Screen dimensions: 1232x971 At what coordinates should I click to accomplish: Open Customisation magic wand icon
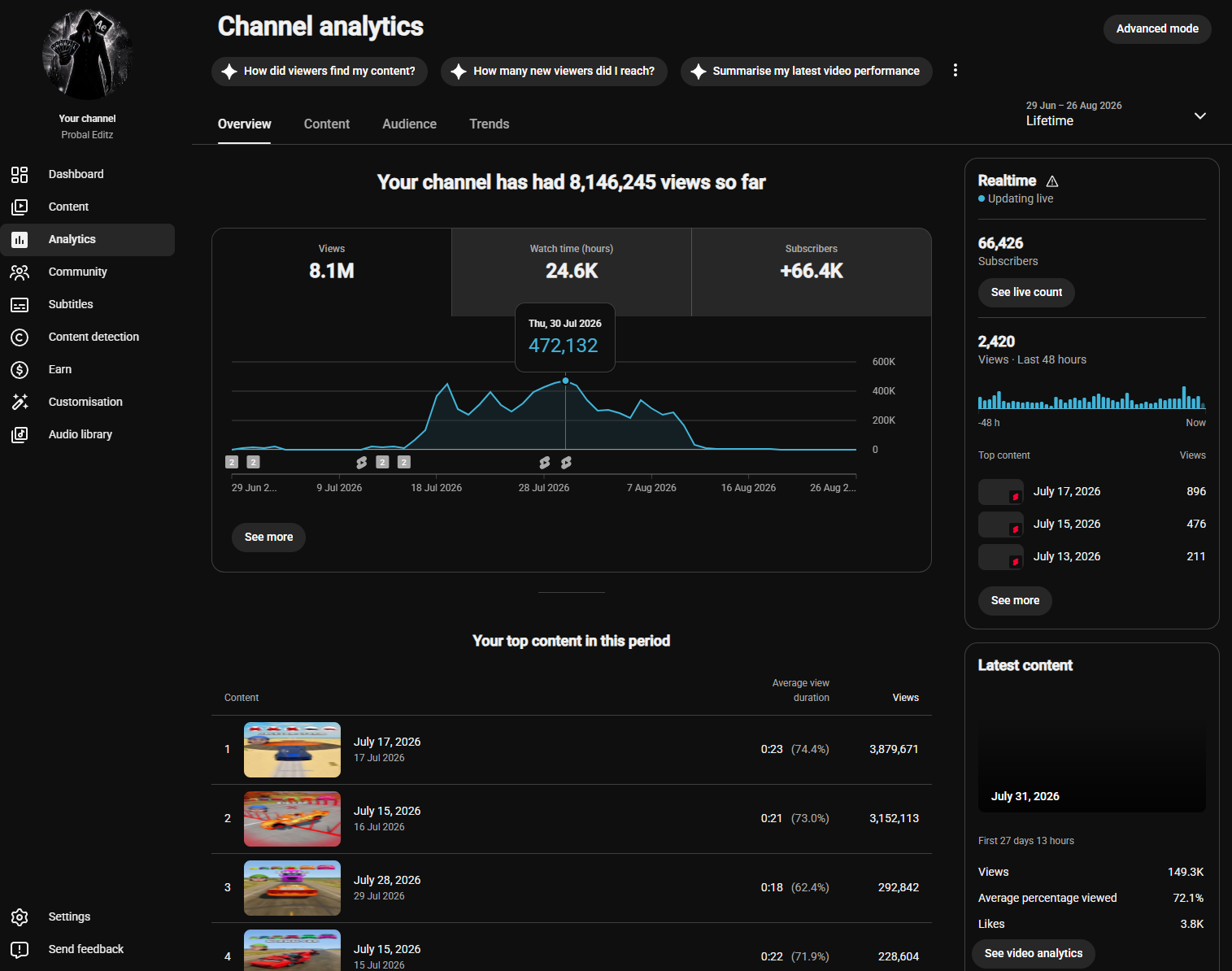coord(20,402)
